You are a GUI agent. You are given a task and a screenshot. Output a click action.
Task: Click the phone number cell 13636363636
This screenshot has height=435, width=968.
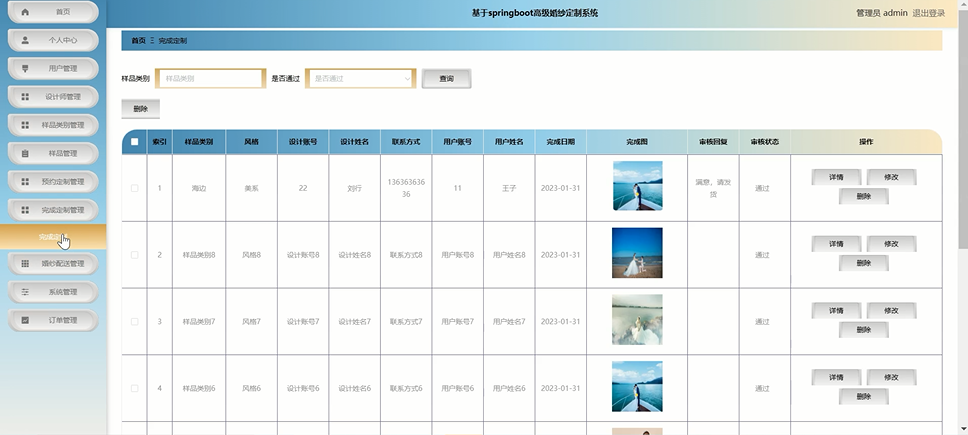point(406,188)
